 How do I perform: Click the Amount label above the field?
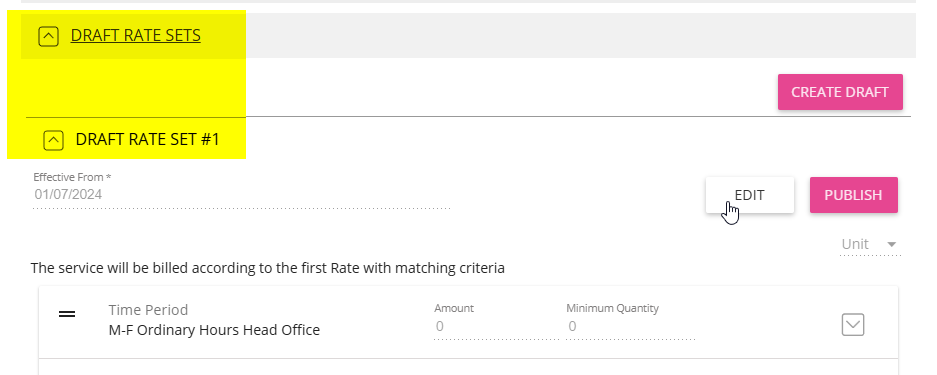(x=454, y=308)
